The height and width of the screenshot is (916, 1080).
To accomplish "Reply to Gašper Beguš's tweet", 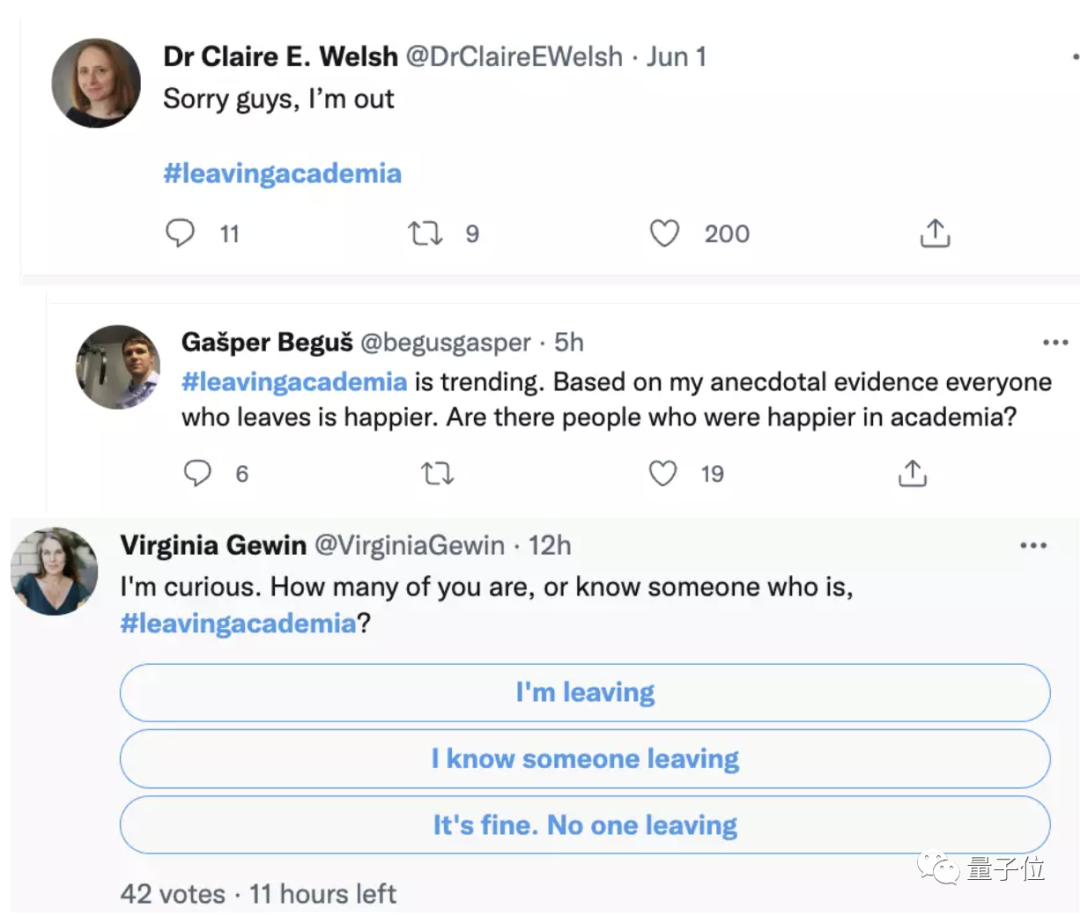I will point(198,473).
